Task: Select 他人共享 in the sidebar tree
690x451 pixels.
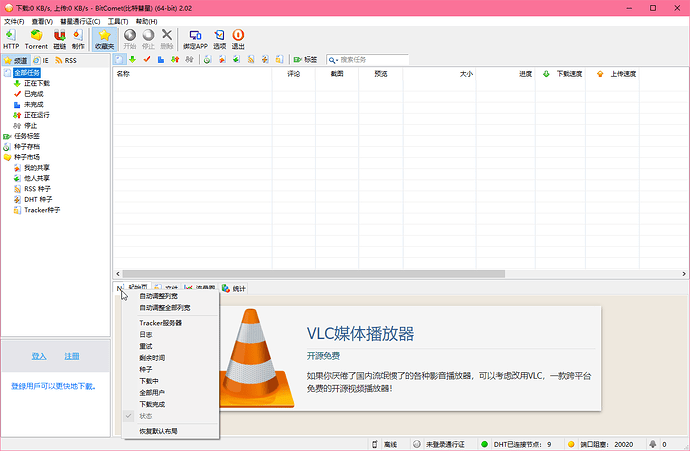Action: [37, 178]
